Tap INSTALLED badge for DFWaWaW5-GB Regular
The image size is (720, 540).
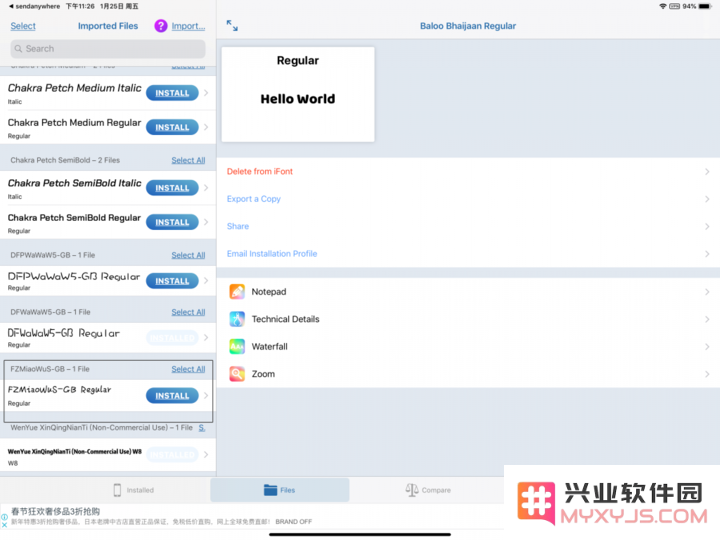[172, 338]
